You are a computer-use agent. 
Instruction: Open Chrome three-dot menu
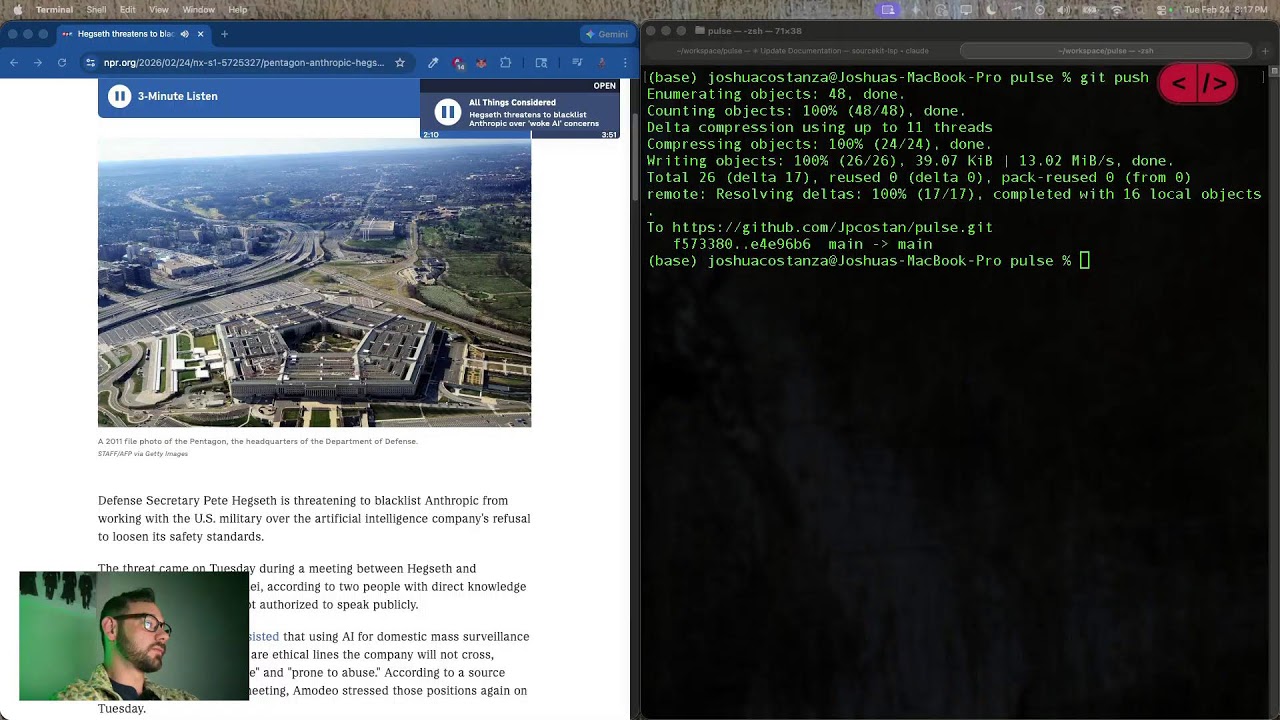625,63
